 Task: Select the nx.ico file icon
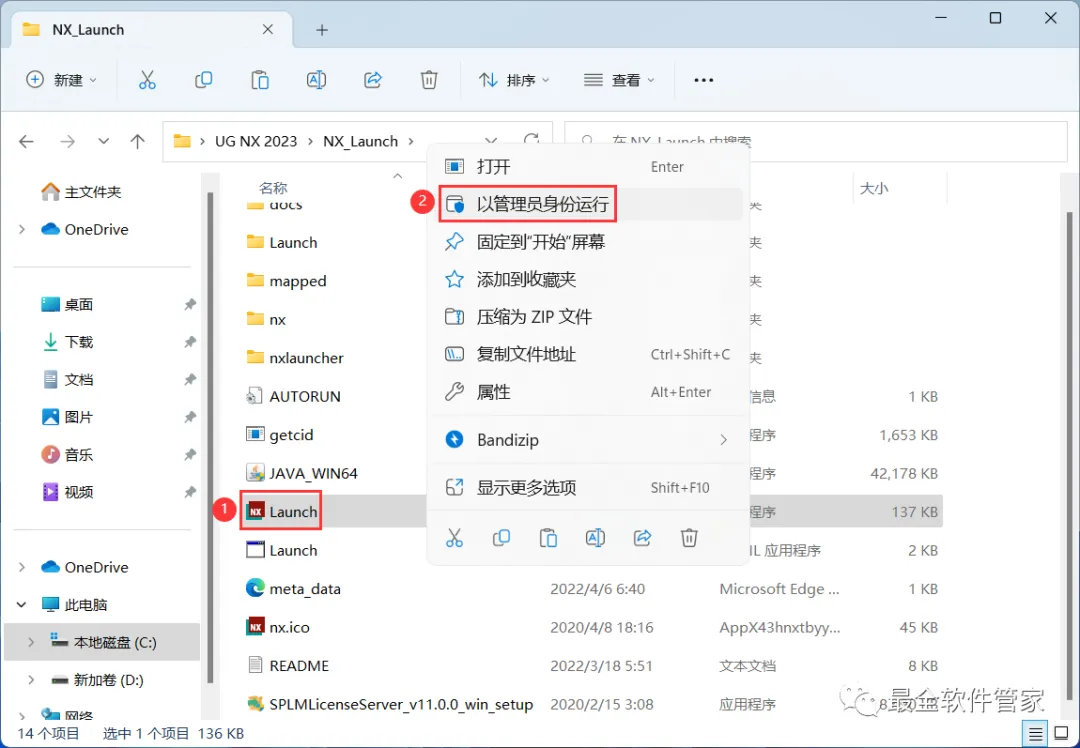(x=256, y=627)
